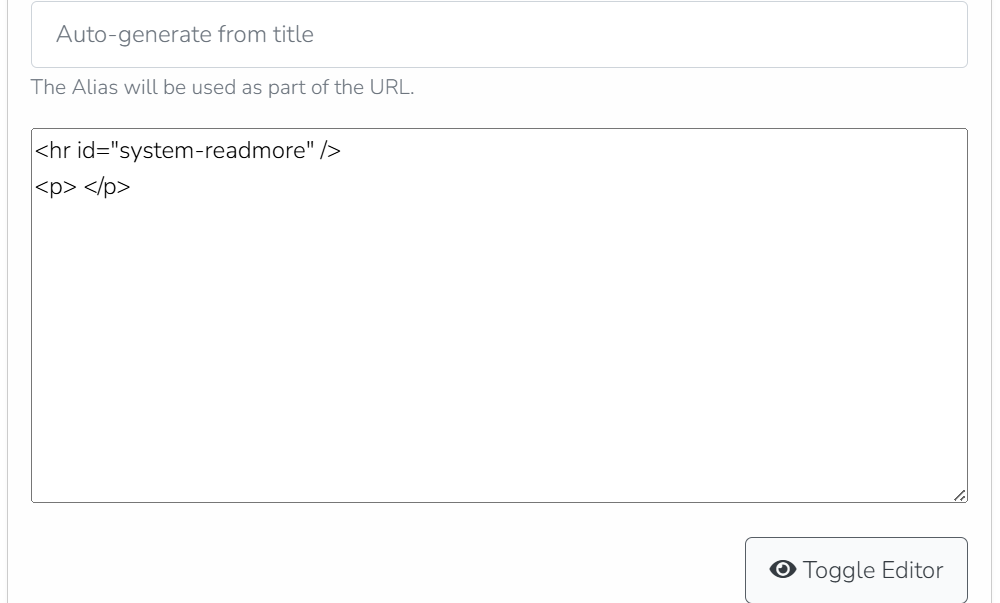Image resolution: width=1000 pixels, height=603 pixels.
Task: Focus the Alias input field
Action: [499, 34]
